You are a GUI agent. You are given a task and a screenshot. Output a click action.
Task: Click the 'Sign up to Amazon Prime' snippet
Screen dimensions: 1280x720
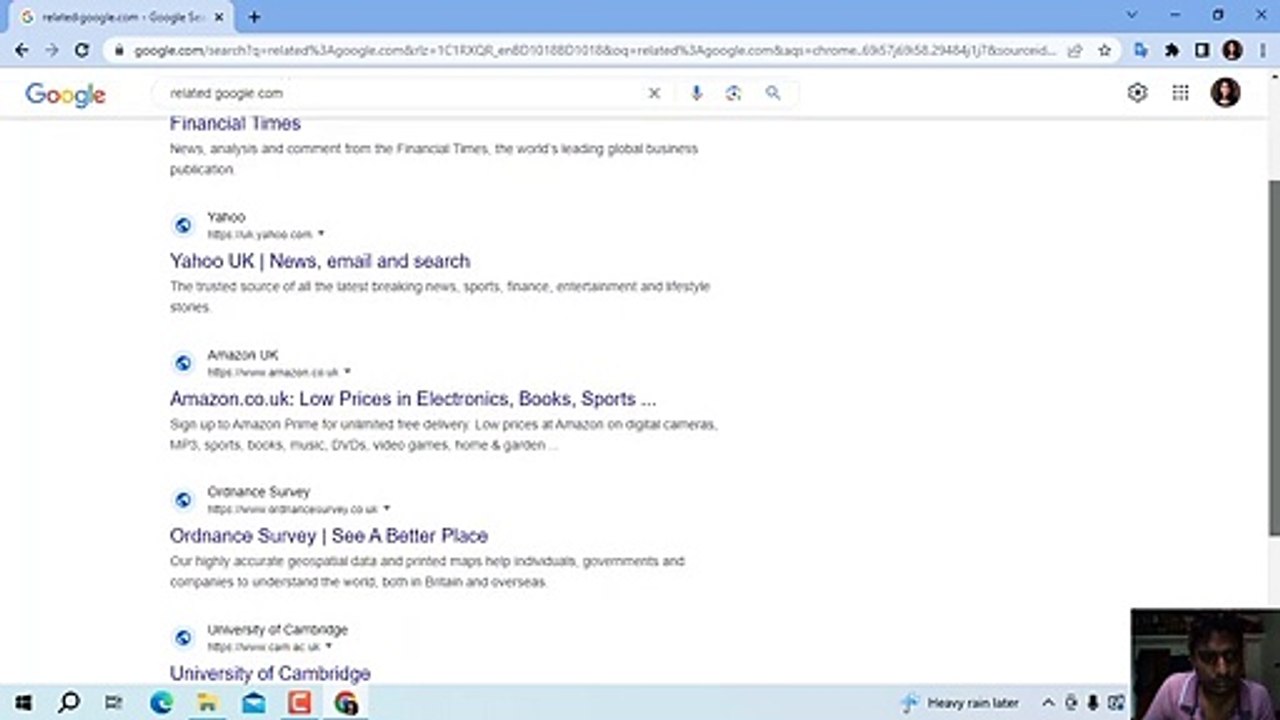click(444, 435)
